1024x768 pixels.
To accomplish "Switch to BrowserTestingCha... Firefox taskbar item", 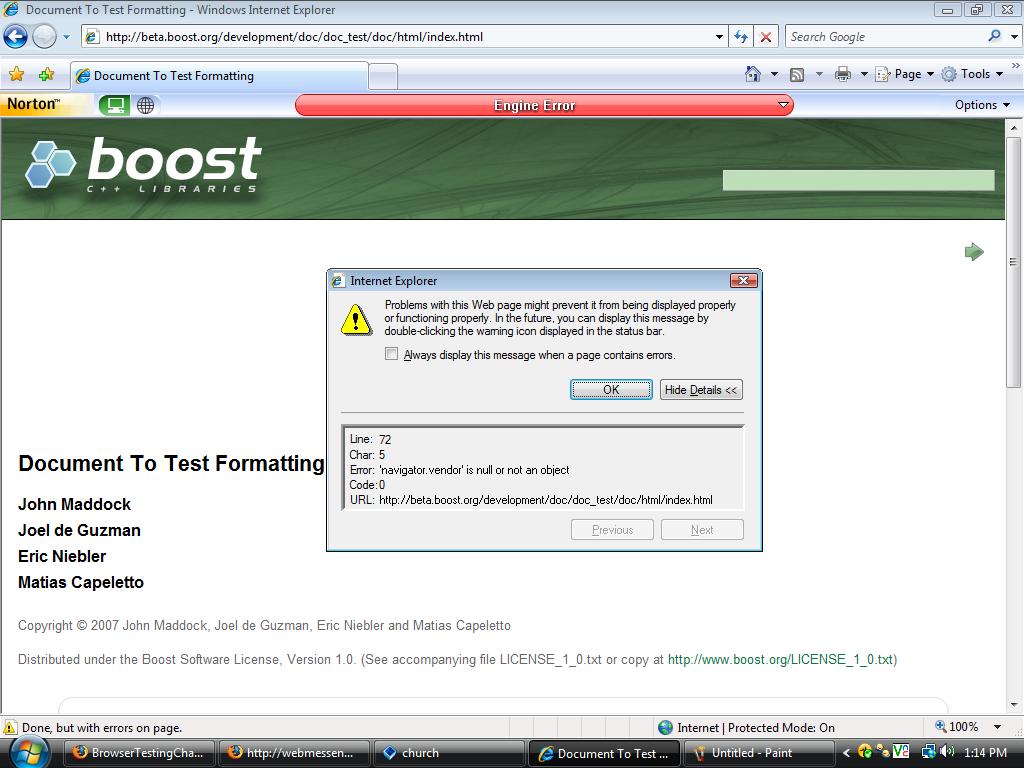I will point(140,753).
